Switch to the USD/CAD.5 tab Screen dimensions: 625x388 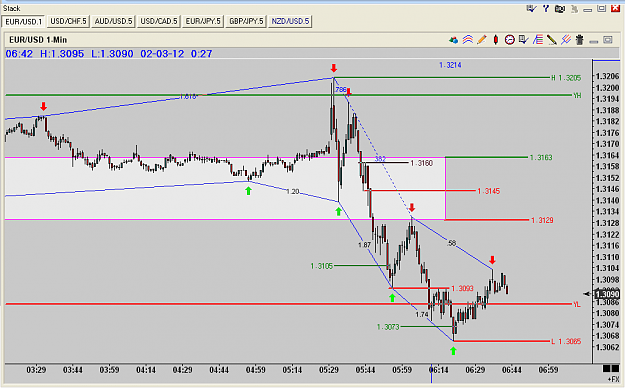159,21
